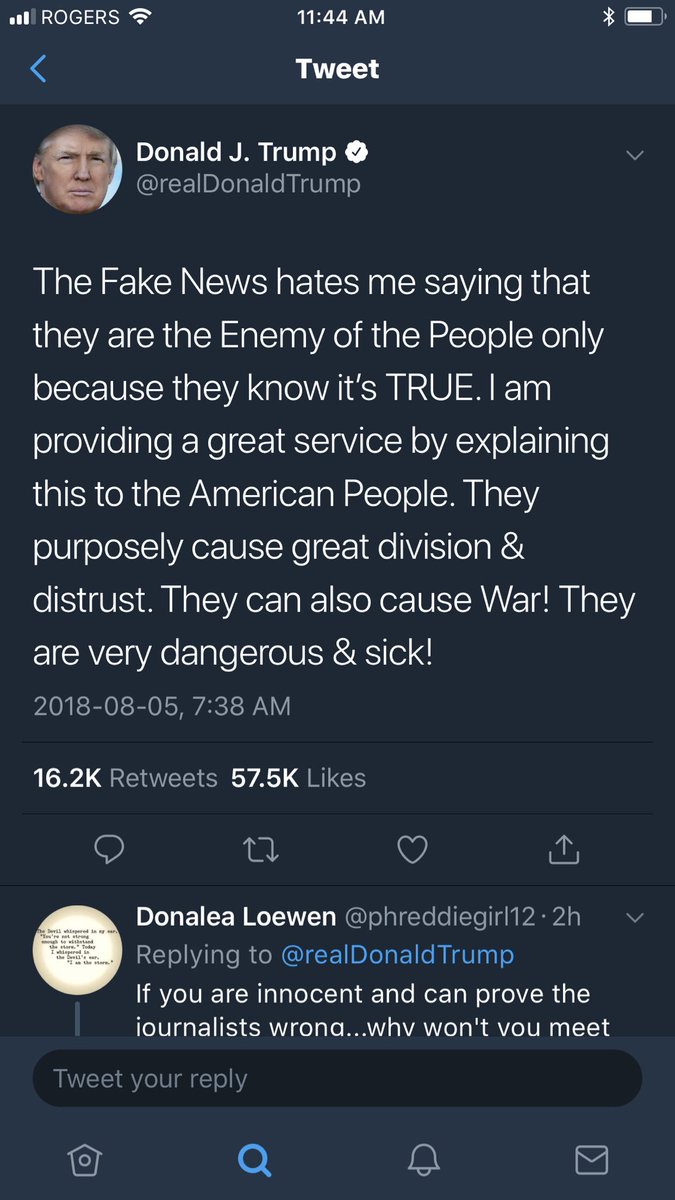Viewport: 675px width, 1200px height.
Task: Expand Donalea Loewen reply options chevron
Action: coord(634,917)
